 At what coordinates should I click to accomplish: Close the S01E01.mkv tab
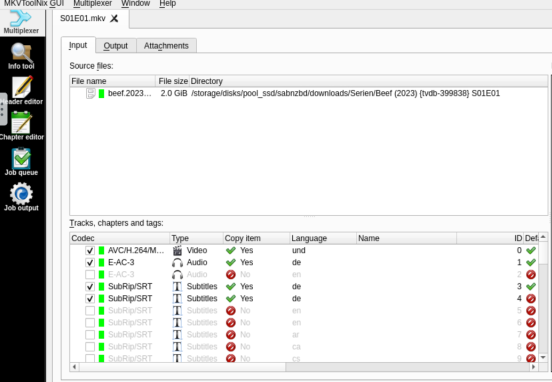tap(114, 18)
